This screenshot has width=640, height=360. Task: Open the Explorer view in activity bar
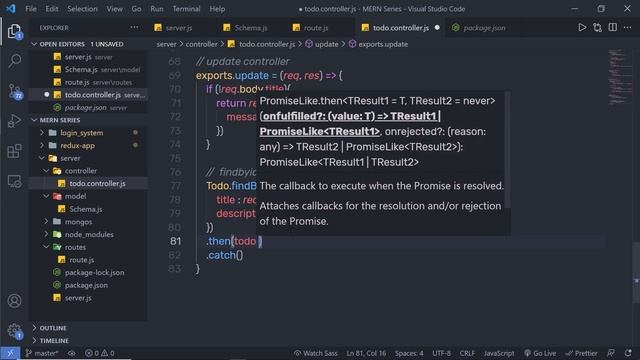tap(14, 31)
